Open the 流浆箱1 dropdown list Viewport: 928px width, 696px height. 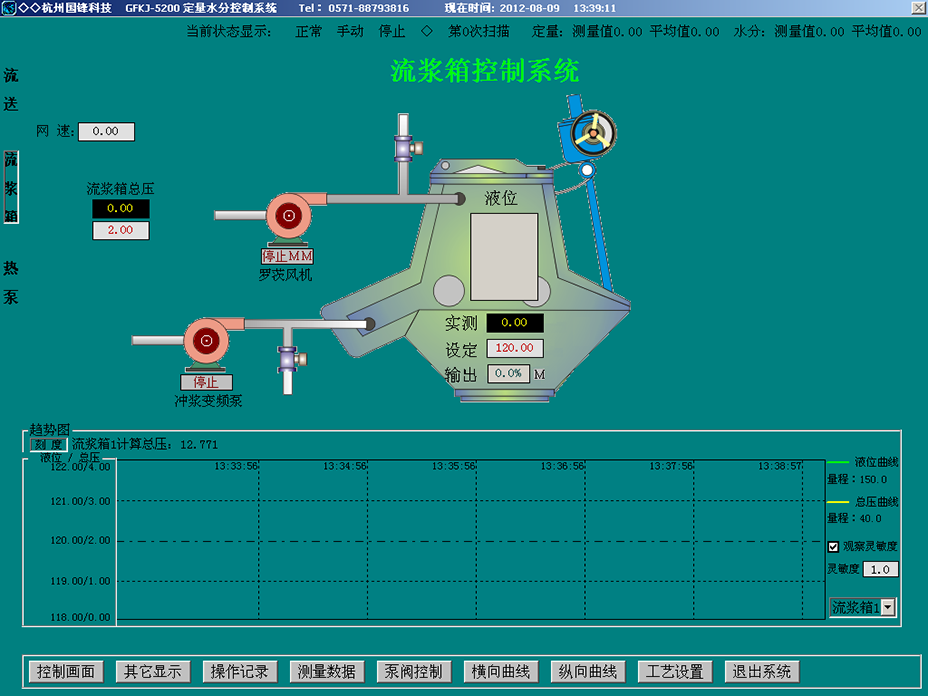click(x=887, y=608)
